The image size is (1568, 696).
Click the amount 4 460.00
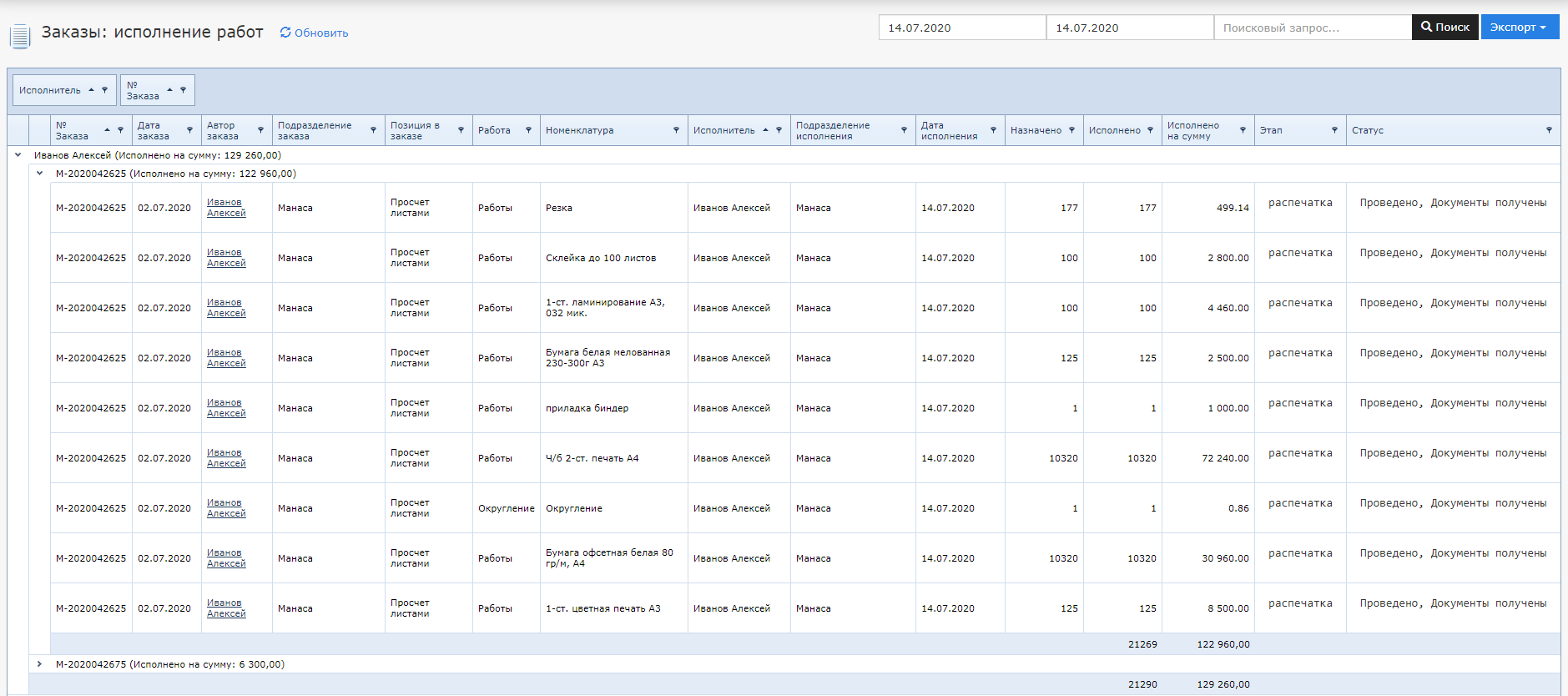coord(1228,308)
